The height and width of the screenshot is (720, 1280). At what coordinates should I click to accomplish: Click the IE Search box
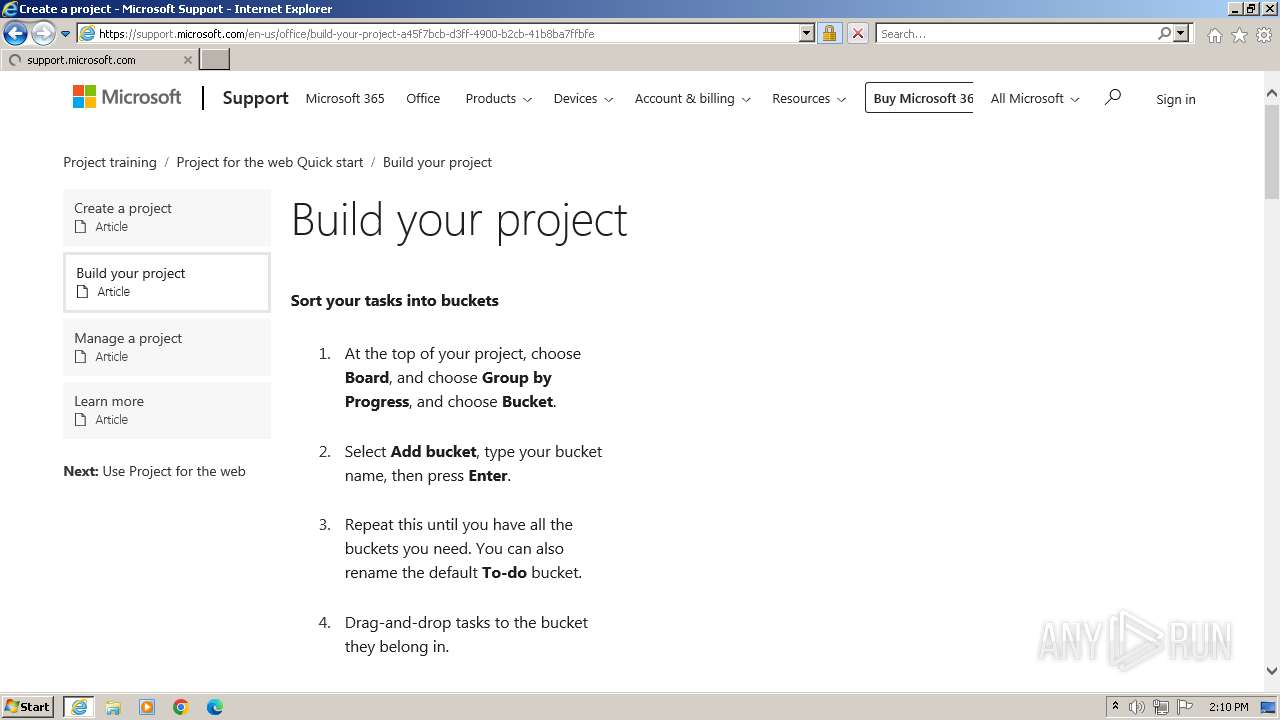[1016, 33]
